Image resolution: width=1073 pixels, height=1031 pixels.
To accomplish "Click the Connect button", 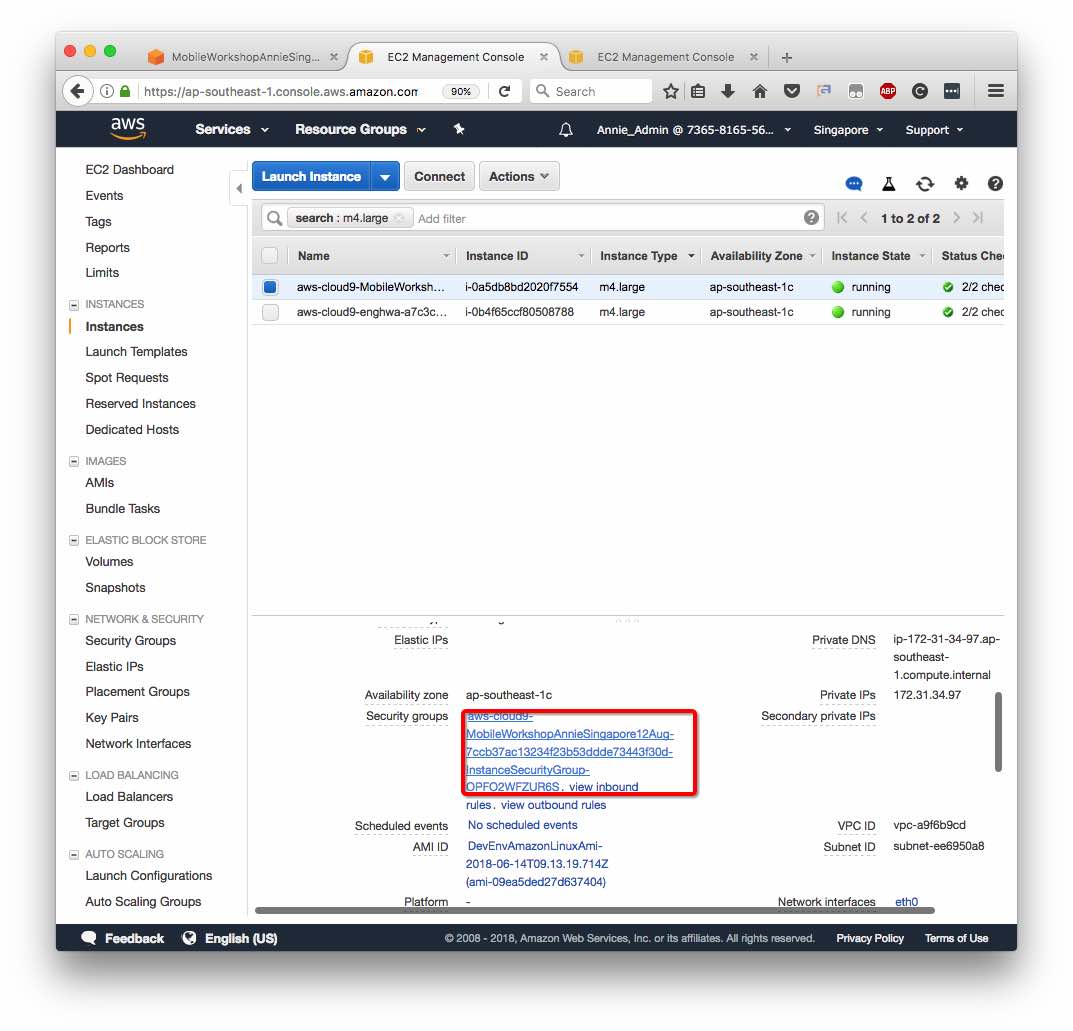I will tap(439, 177).
